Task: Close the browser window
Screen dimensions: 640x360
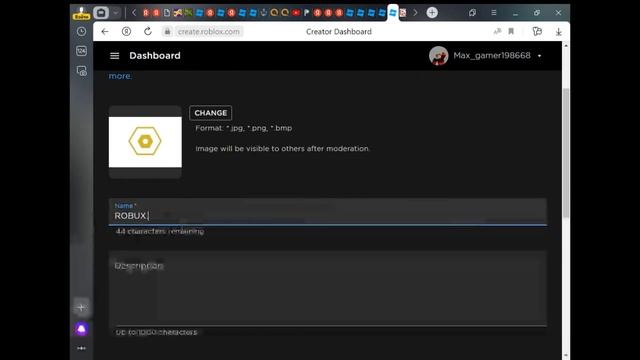Action: 558,13
